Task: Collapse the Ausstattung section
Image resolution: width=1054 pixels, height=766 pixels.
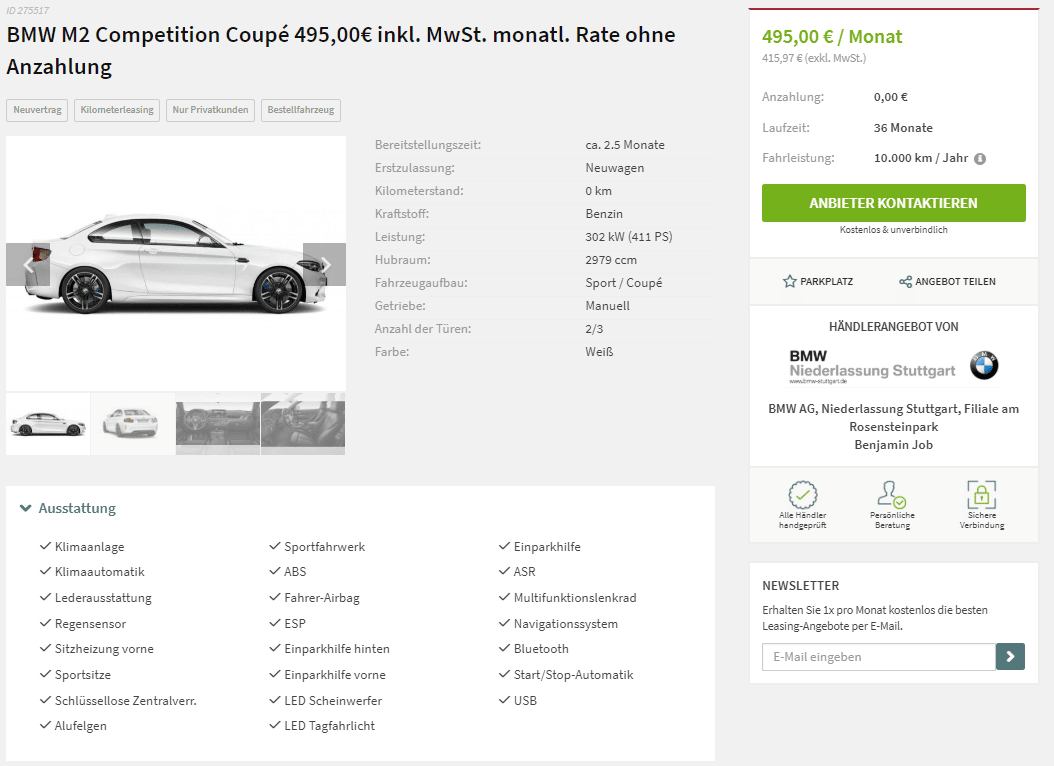Action: coord(26,508)
